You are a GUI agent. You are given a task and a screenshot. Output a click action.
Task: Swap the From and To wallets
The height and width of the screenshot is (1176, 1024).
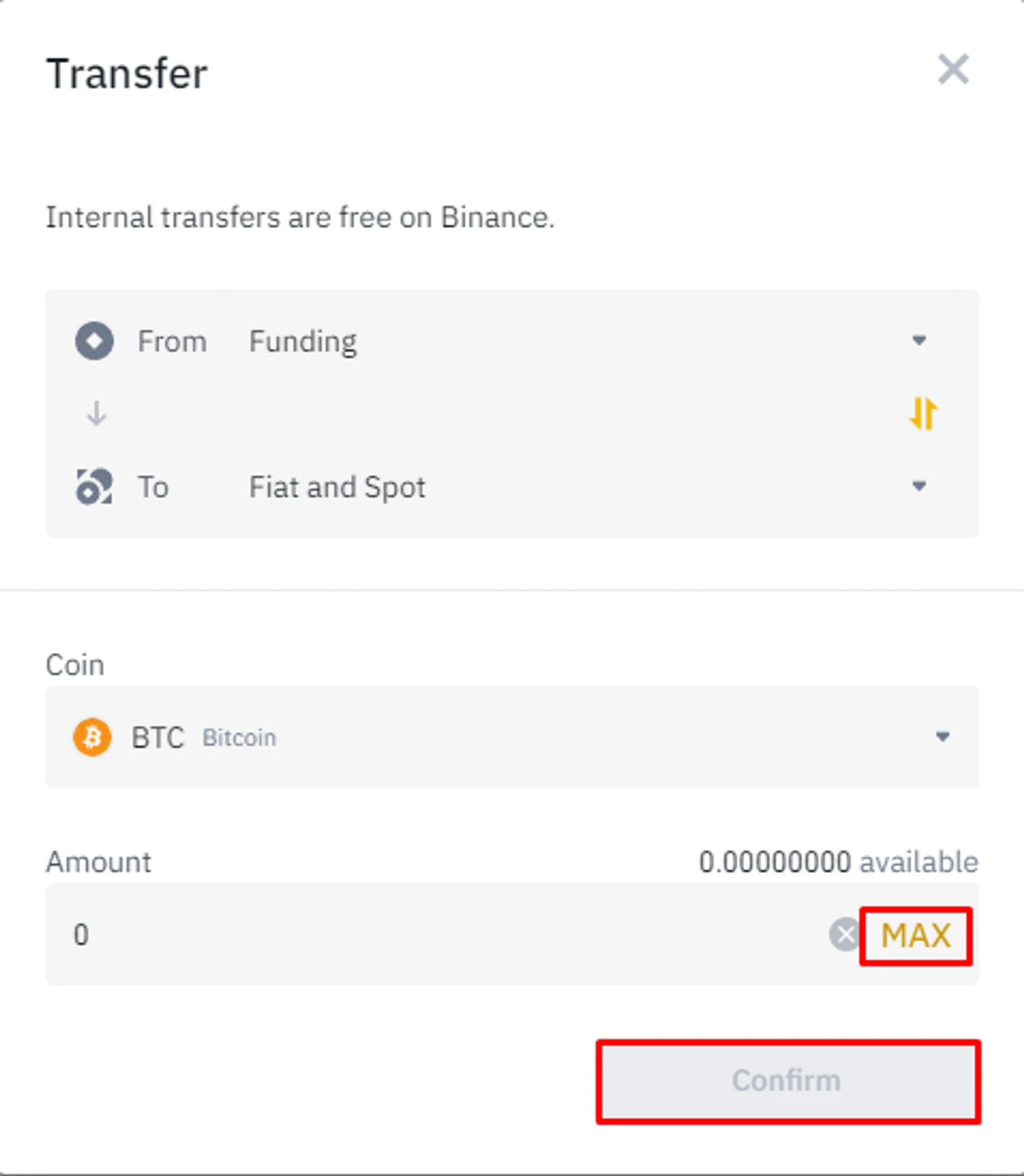[923, 413]
